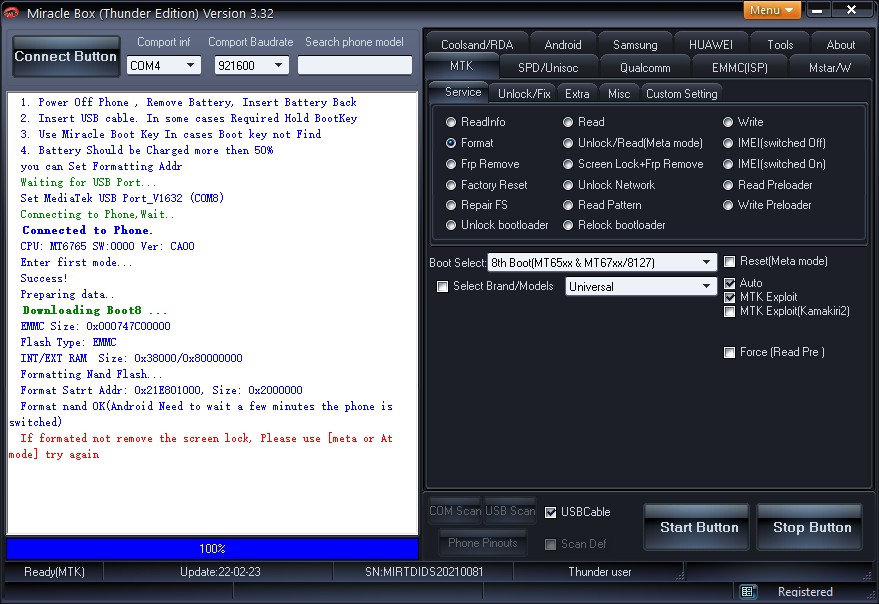Switch to the Android tab

click(x=563, y=45)
